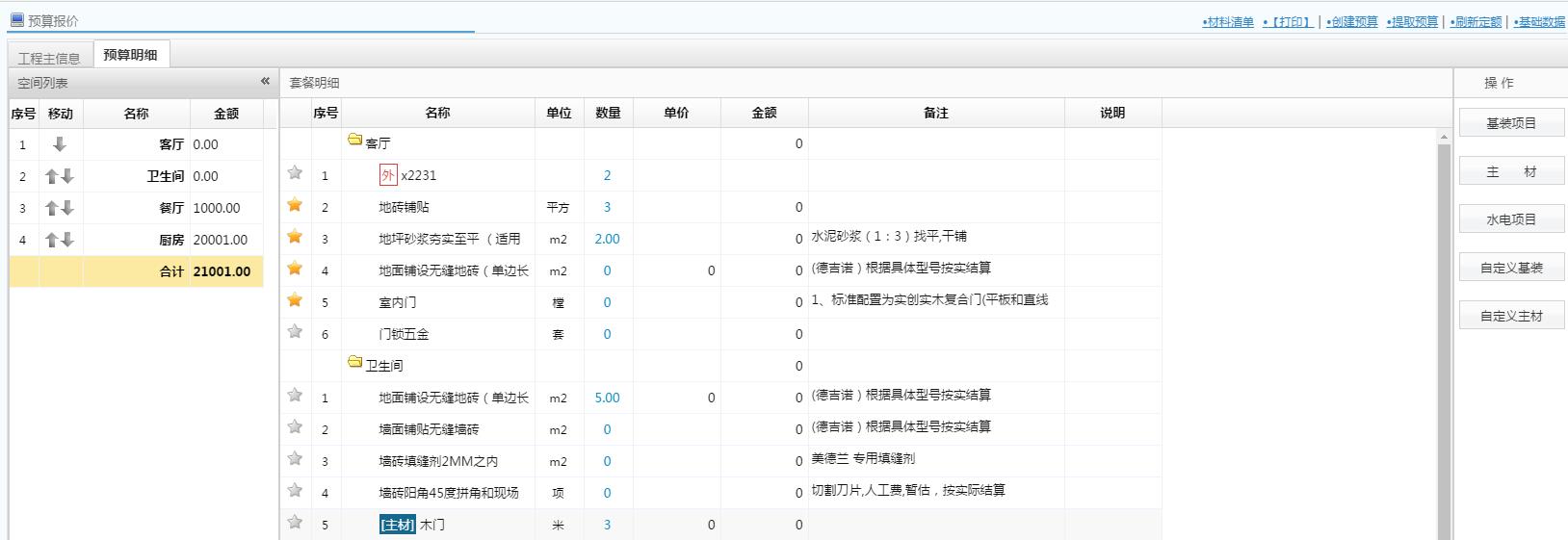Screen dimensions: 1568x540
Task: Move 厨房 up with its up arrow
Action: (52, 240)
